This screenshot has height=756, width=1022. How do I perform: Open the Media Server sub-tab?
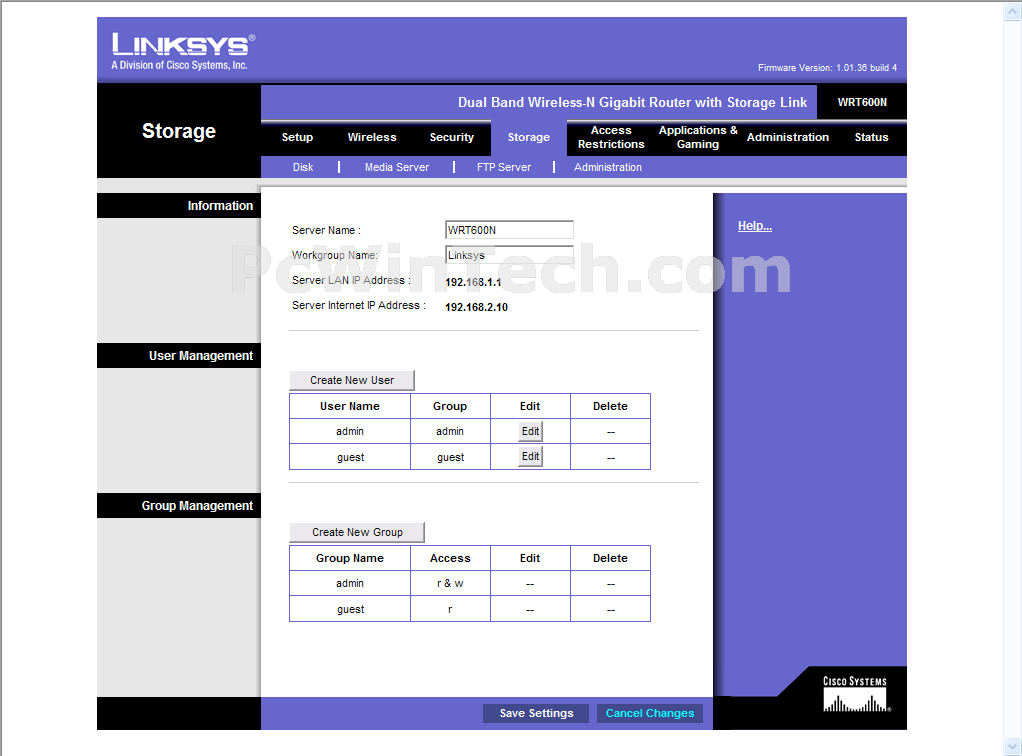(x=397, y=167)
